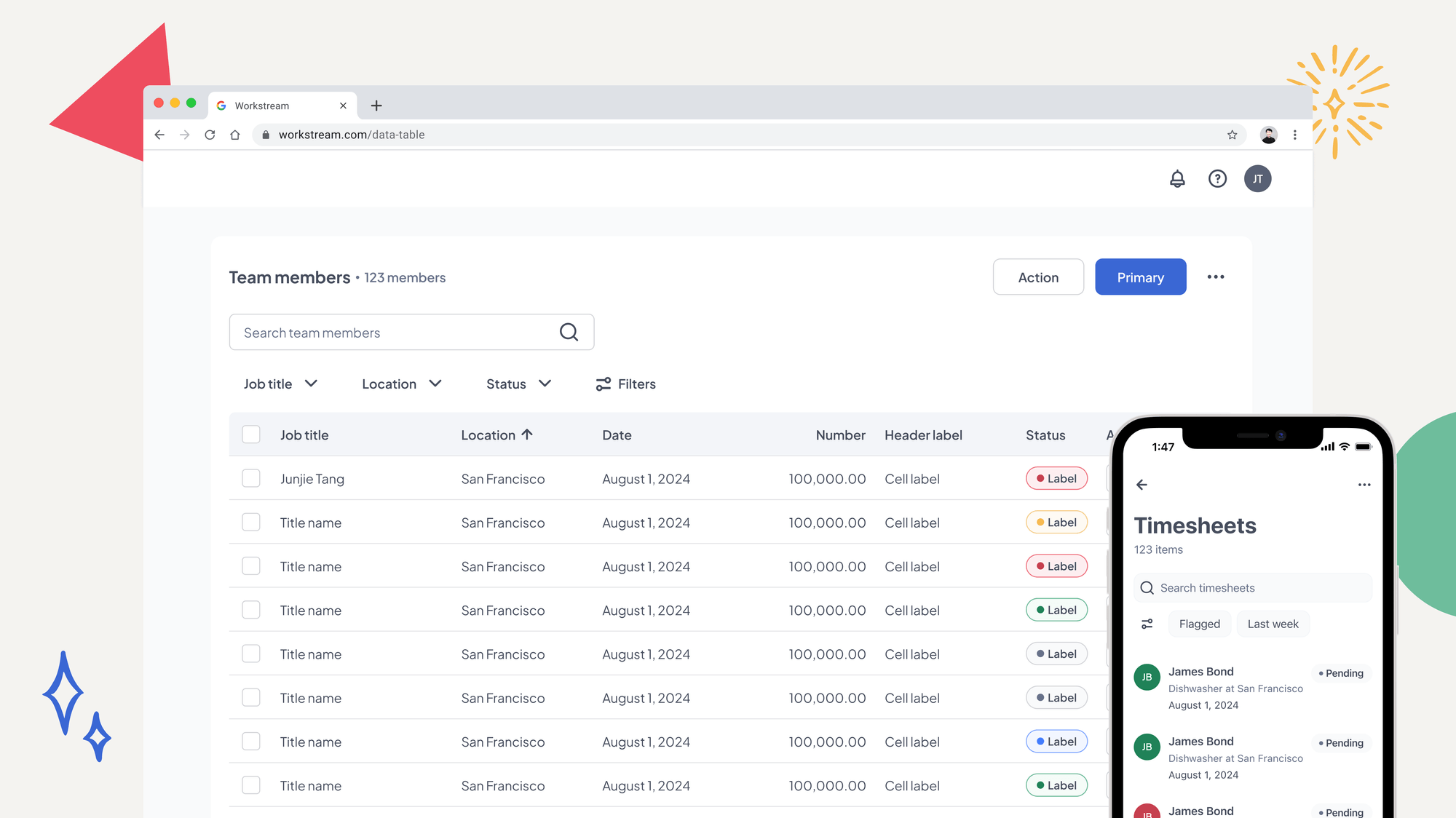Expand the Location filter dropdown
1456x818 pixels.
[x=402, y=384]
